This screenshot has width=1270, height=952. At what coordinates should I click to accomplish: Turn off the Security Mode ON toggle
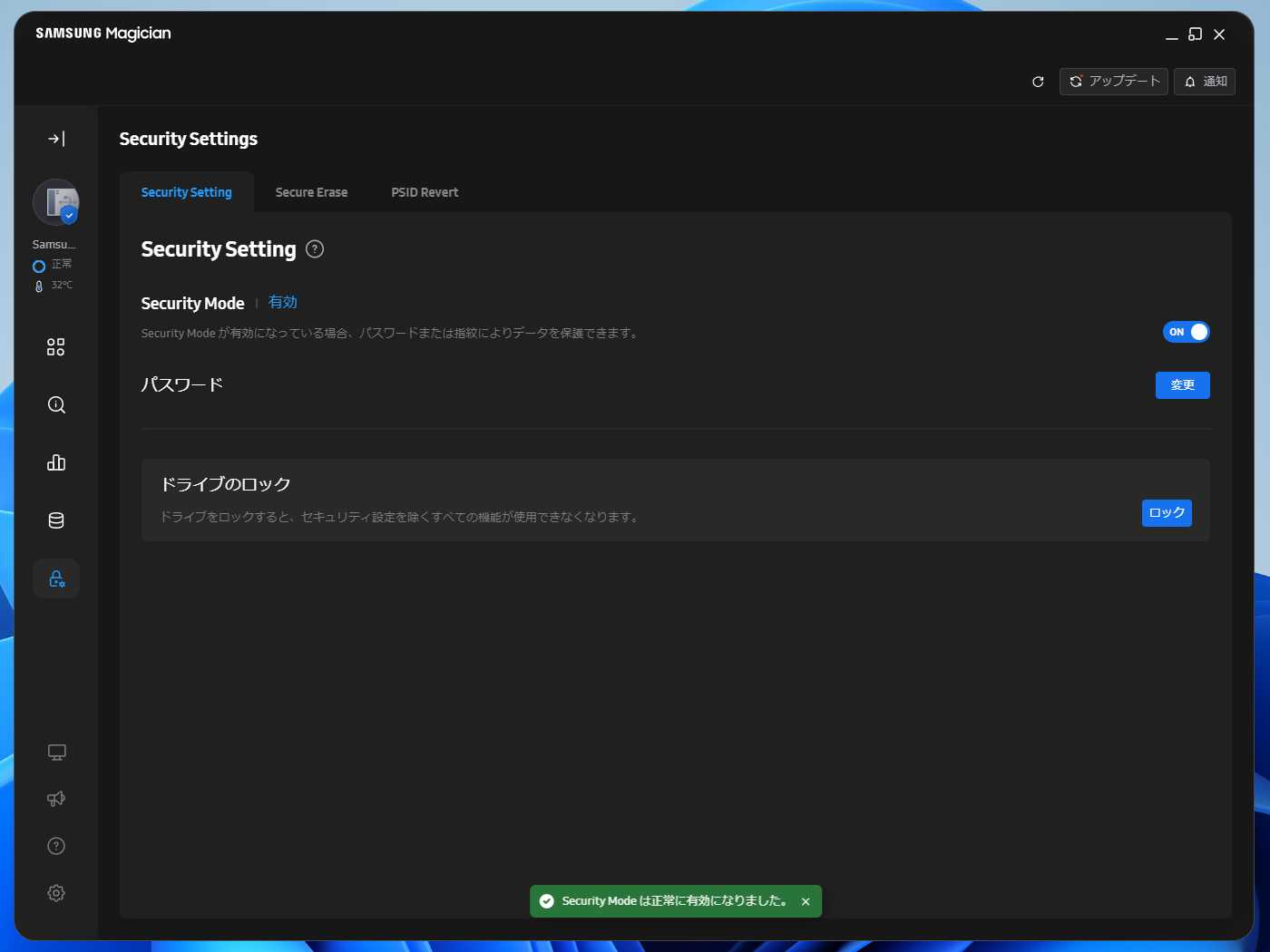[1187, 332]
